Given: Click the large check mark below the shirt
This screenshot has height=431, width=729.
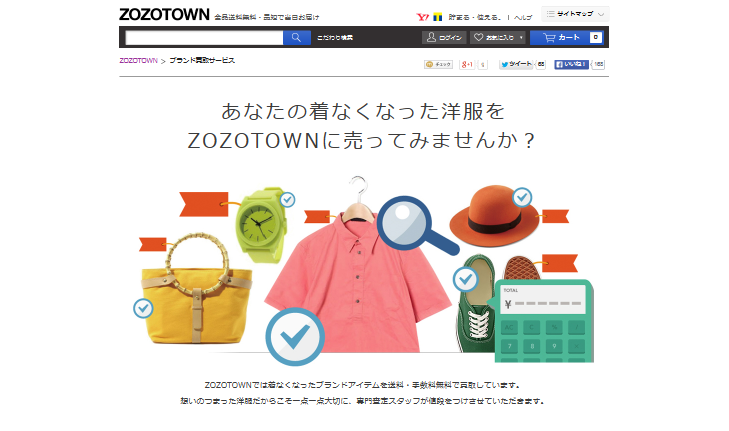Looking at the screenshot, I should tap(295, 337).
